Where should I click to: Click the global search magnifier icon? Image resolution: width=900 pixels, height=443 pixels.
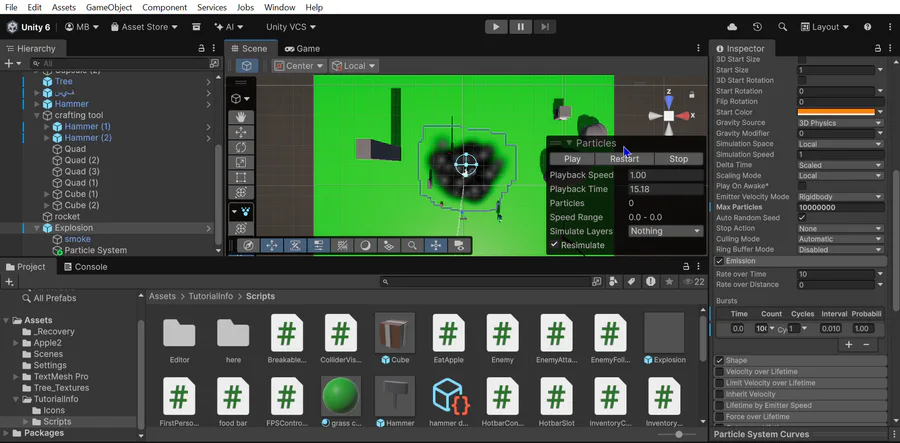[782, 27]
